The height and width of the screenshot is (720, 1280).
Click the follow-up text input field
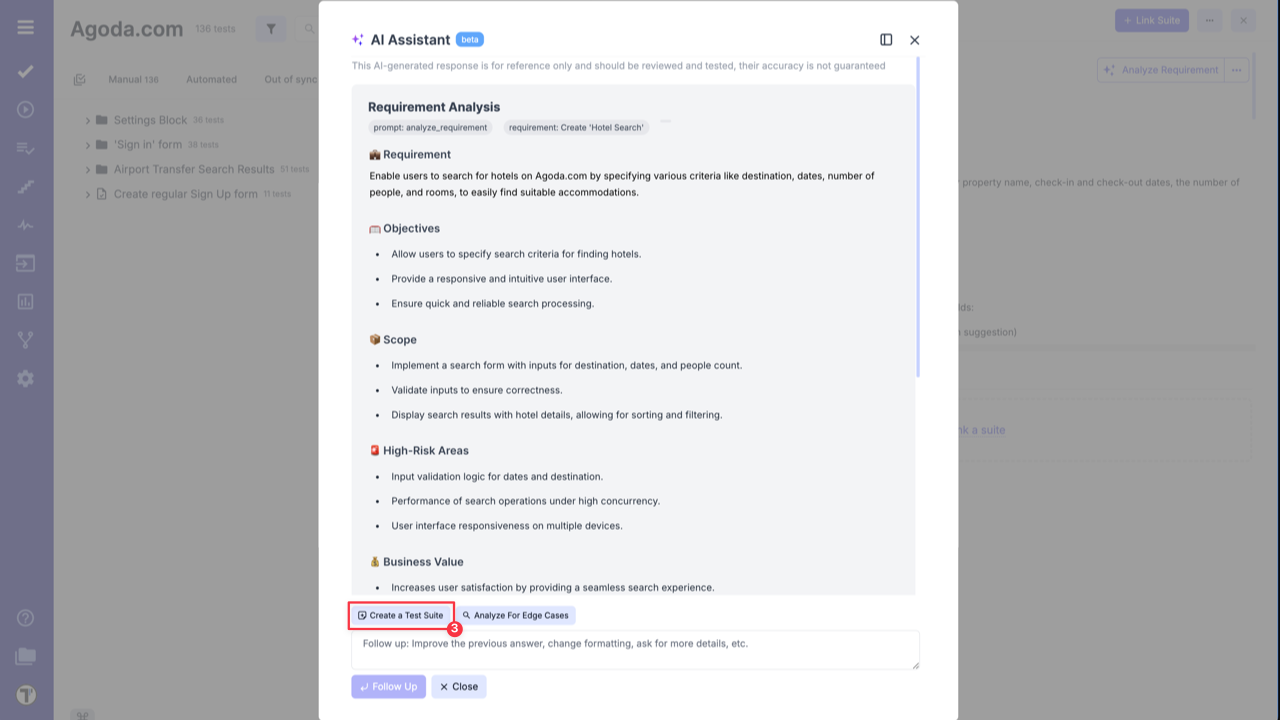click(636, 649)
